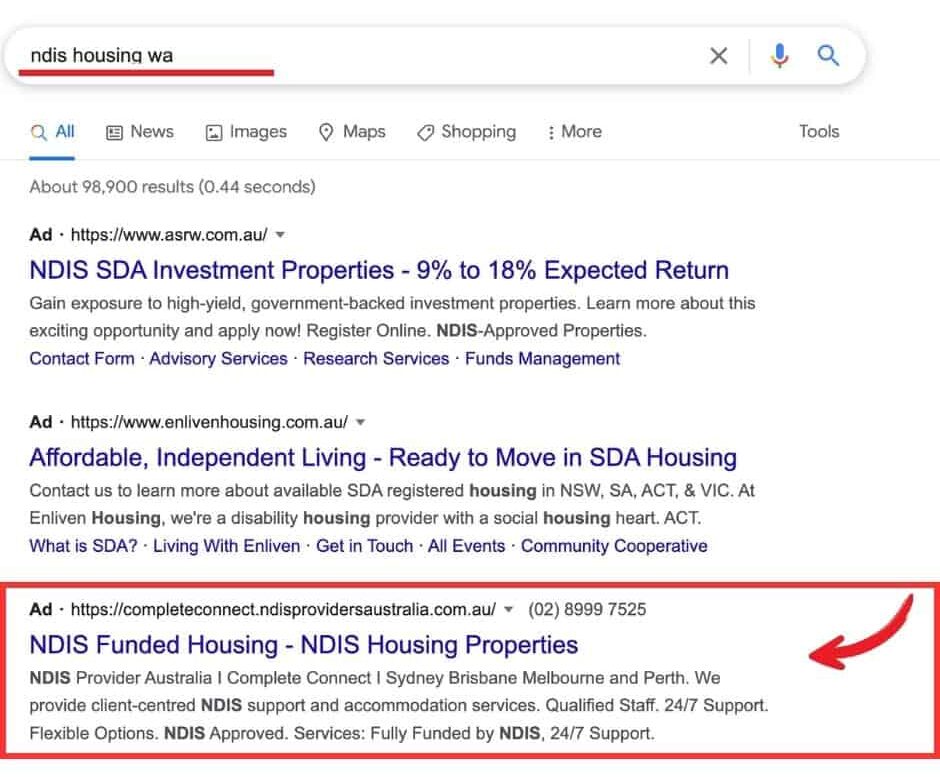The image size is (940, 777).
Task: Go to the Maps tab
Action: click(352, 132)
